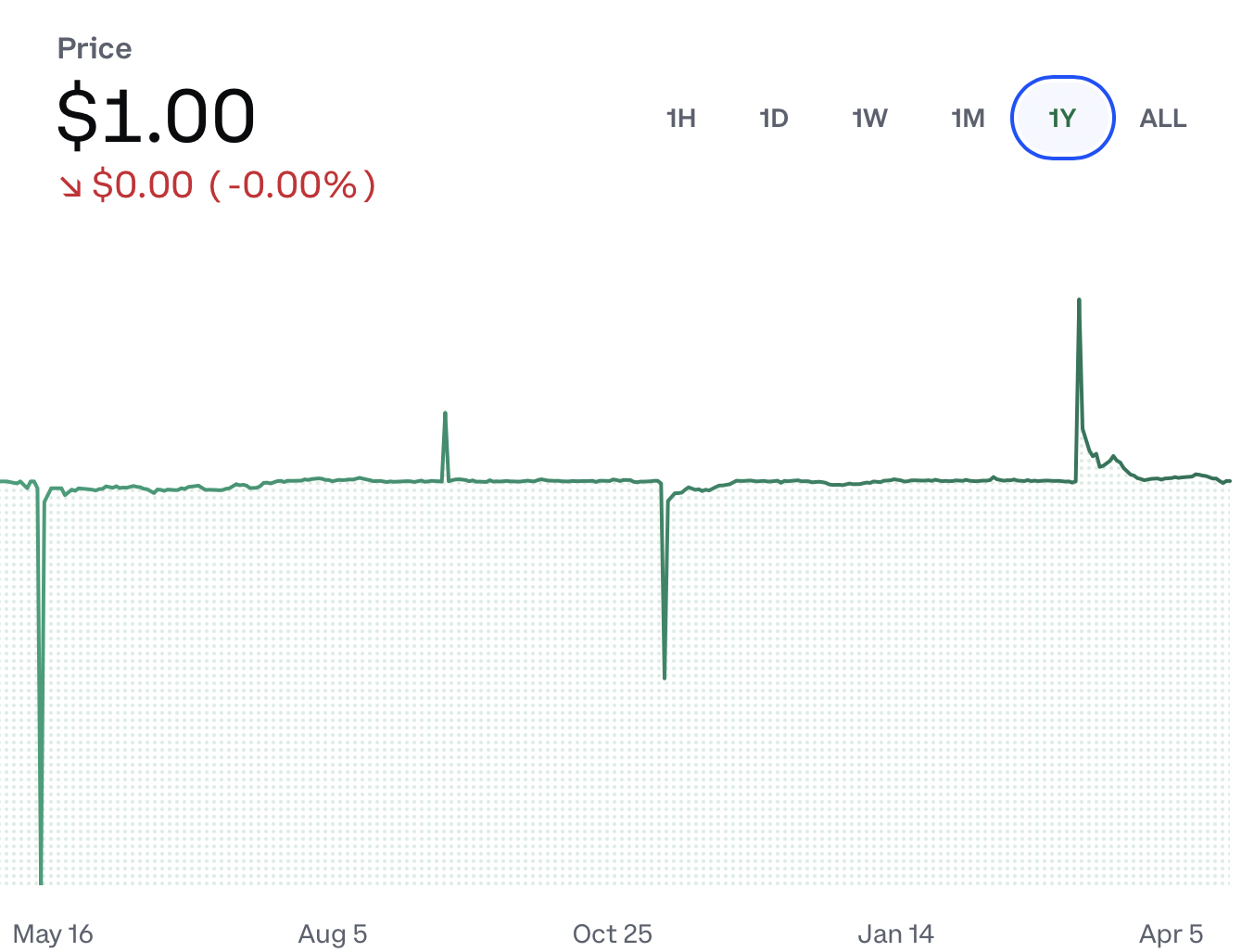1254x952 pixels.
Task: Click the small spike after Aug 5
Action: [x=445, y=413]
